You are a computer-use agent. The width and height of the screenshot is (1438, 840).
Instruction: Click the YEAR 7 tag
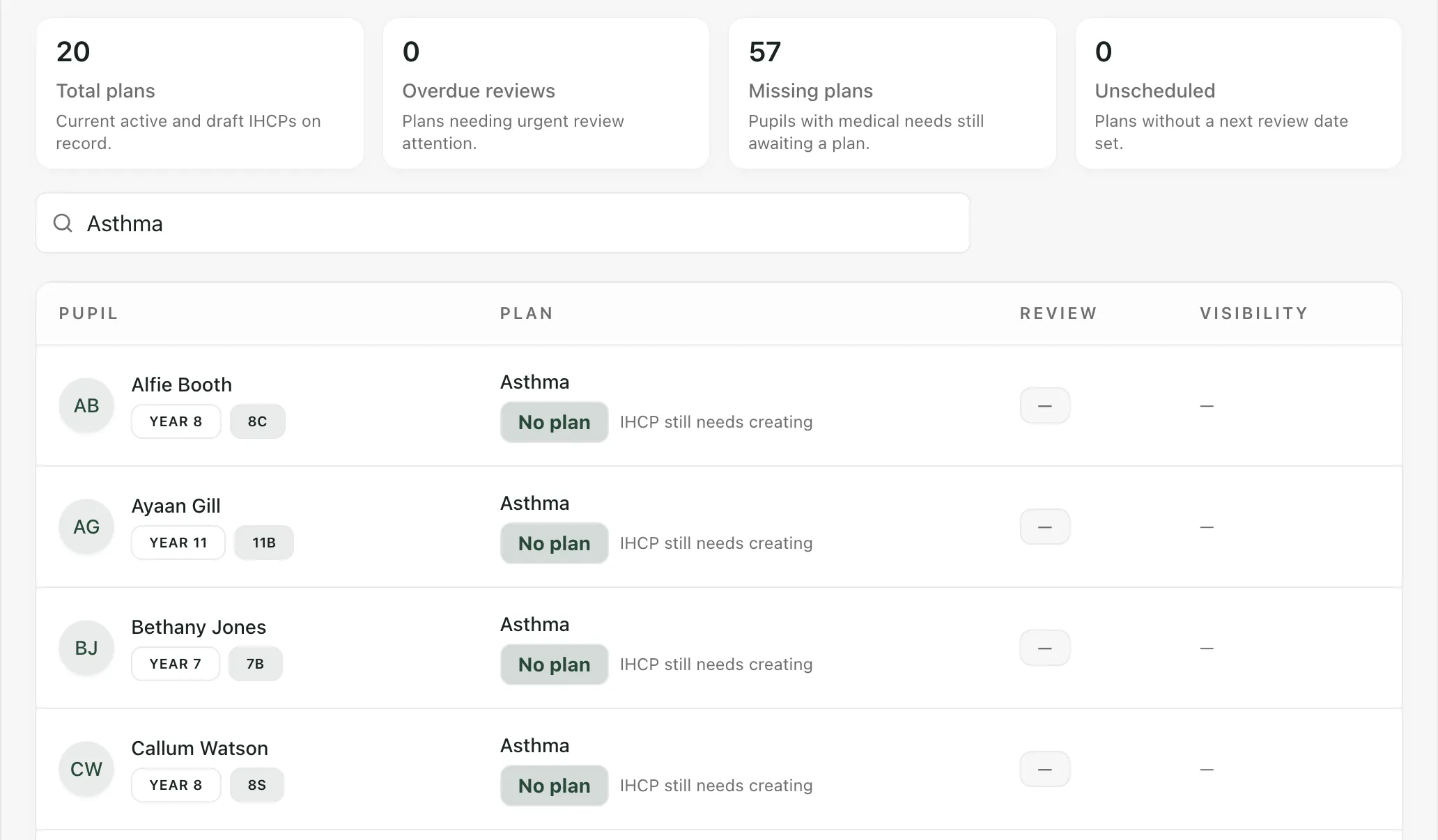point(176,664)
